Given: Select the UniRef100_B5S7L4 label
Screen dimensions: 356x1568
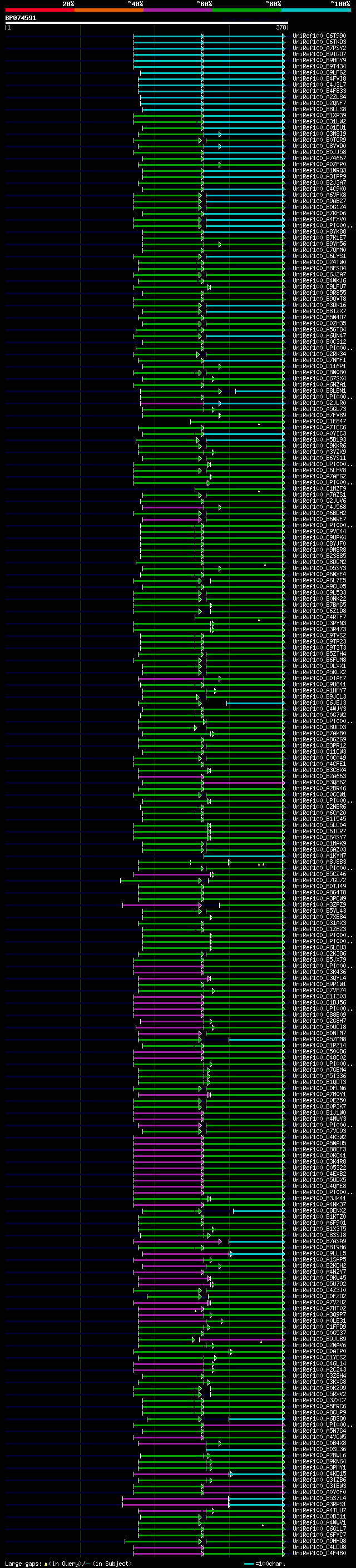Looking at the screenshot, I should 319,1498.
